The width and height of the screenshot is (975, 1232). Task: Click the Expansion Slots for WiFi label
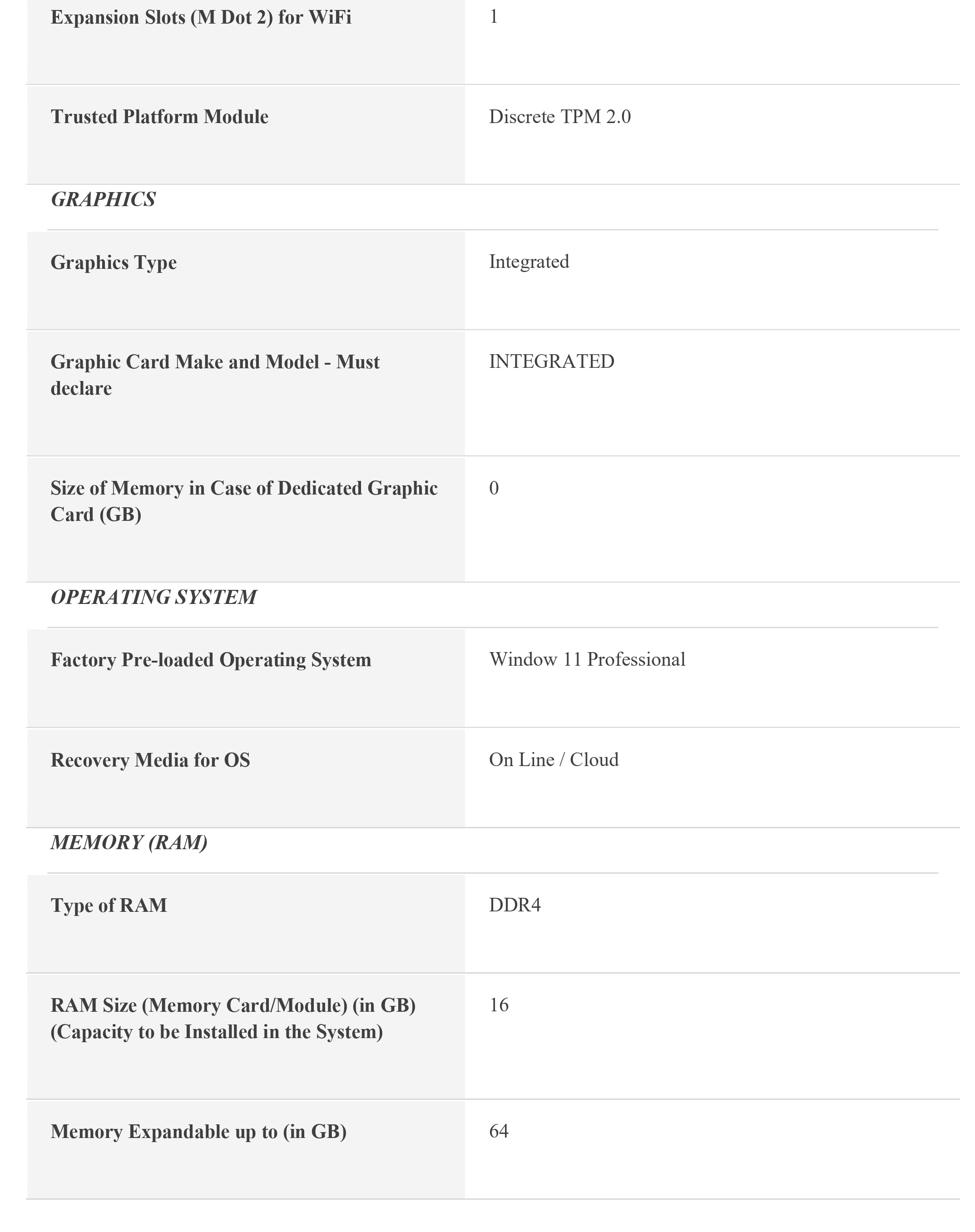pos(201,17)
